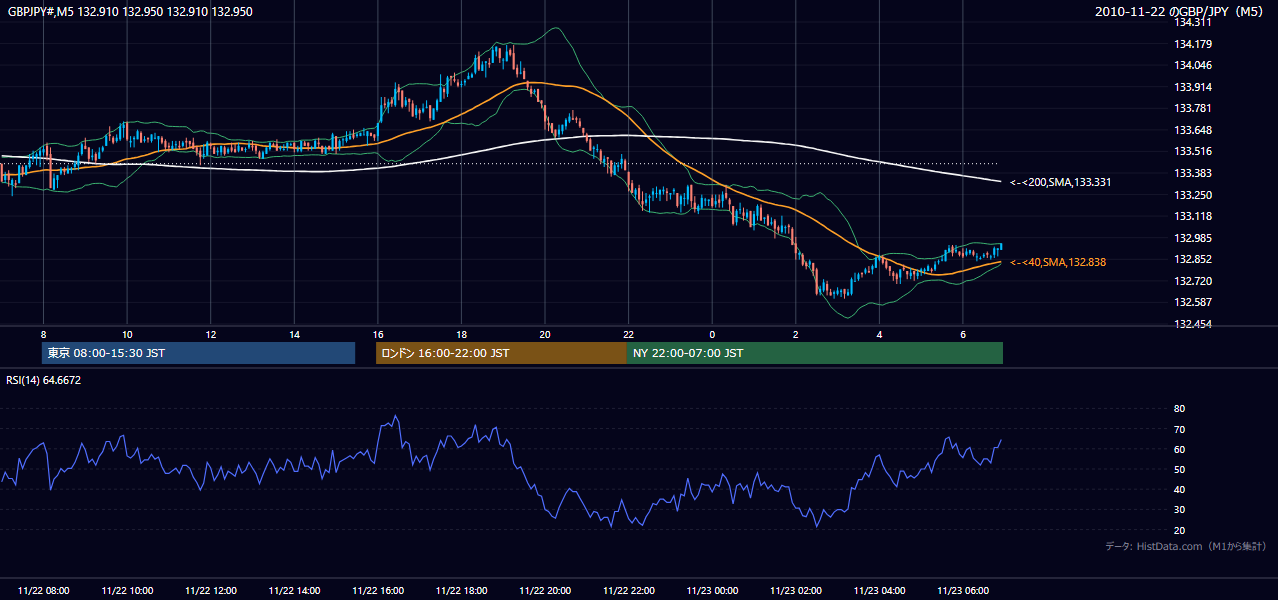Screen dimensions: 1278x600
Task: Click the 11/23 02:00 date label
Action: pos(795,591)
